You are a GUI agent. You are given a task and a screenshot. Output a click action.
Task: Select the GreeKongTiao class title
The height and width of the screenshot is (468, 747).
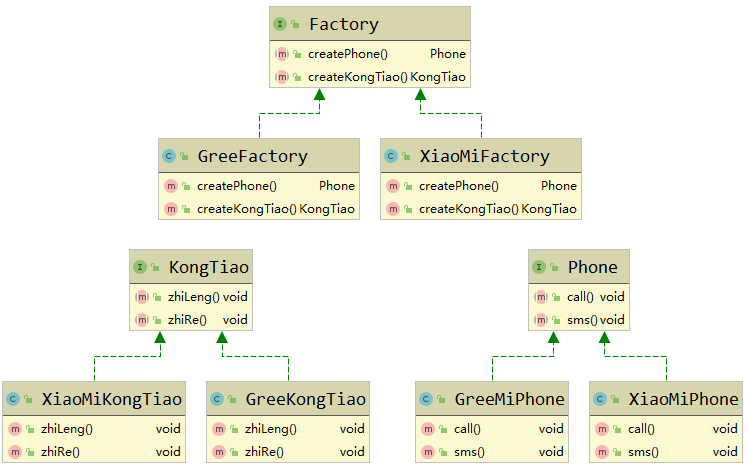tap(306, 399)
